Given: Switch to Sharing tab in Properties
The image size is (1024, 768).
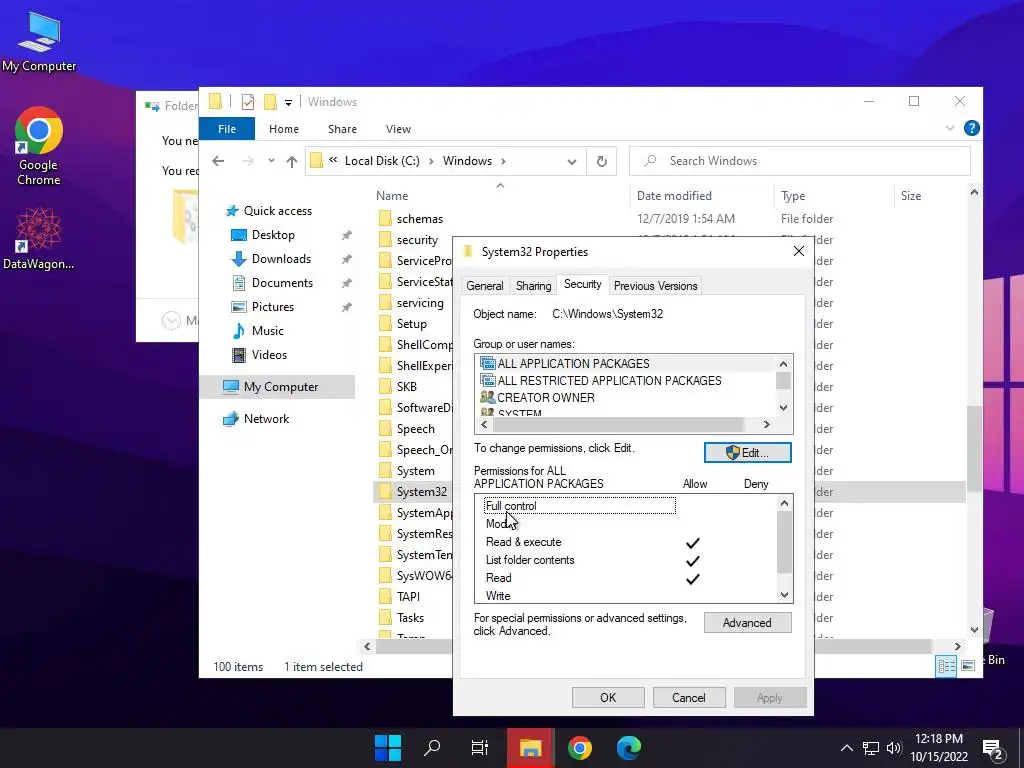Looking at the screenshot, I should (534, 286).
